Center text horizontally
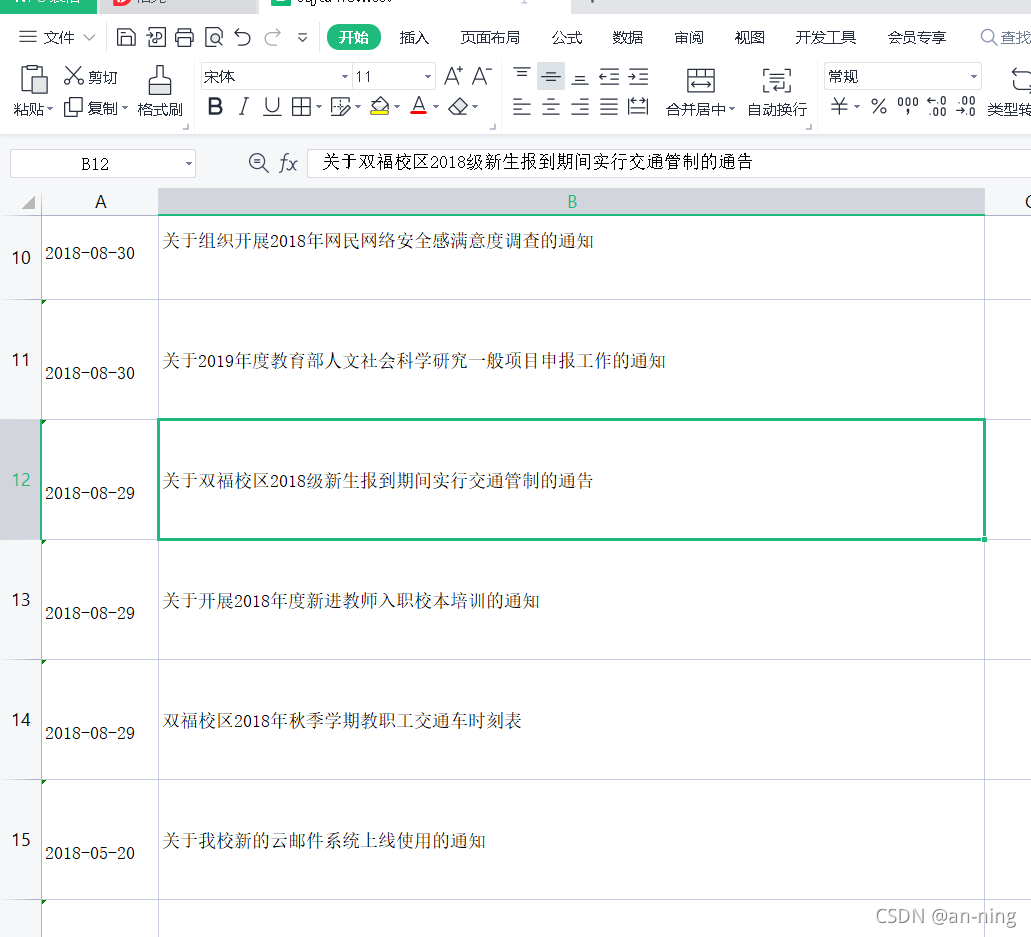This screenshot has width=1031, height=937. (551, 107)
